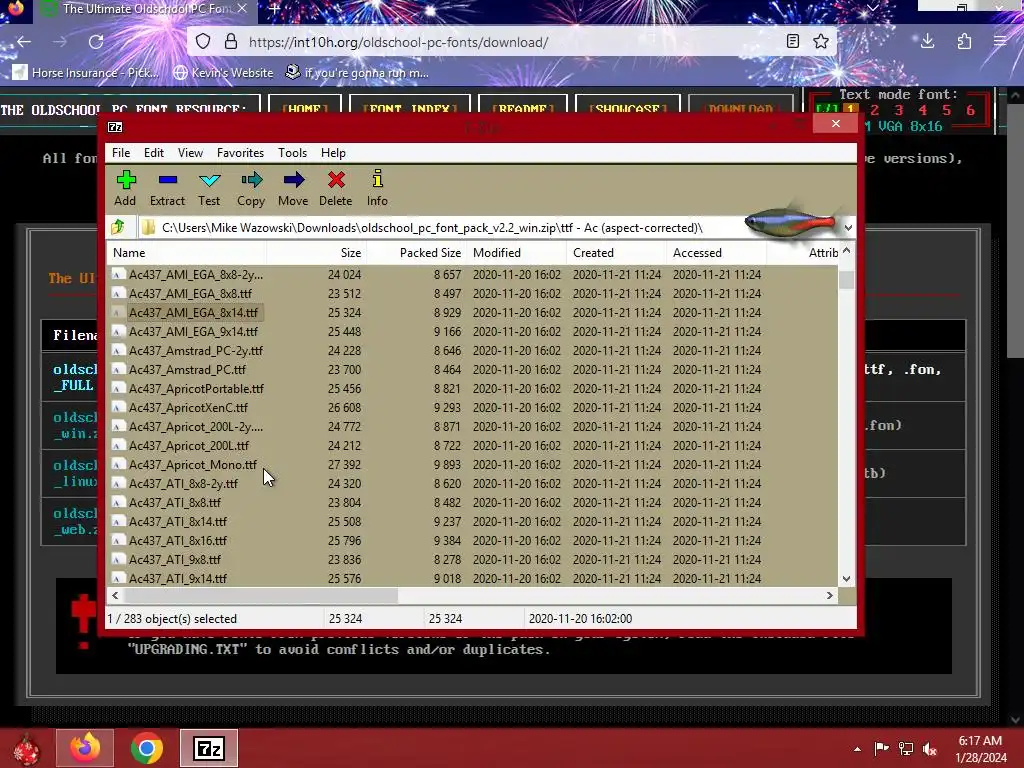Open Firefox from the taskbar
The image size is (1024, 768).
[x=85, y=748]
